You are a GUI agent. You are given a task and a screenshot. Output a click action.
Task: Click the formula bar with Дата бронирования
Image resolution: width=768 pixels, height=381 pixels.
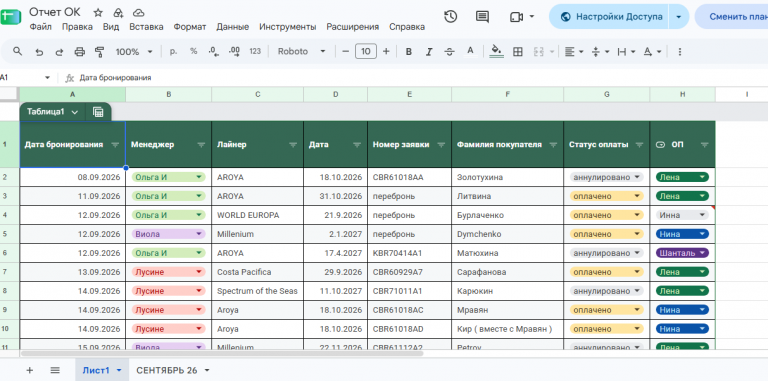(421, 77)
